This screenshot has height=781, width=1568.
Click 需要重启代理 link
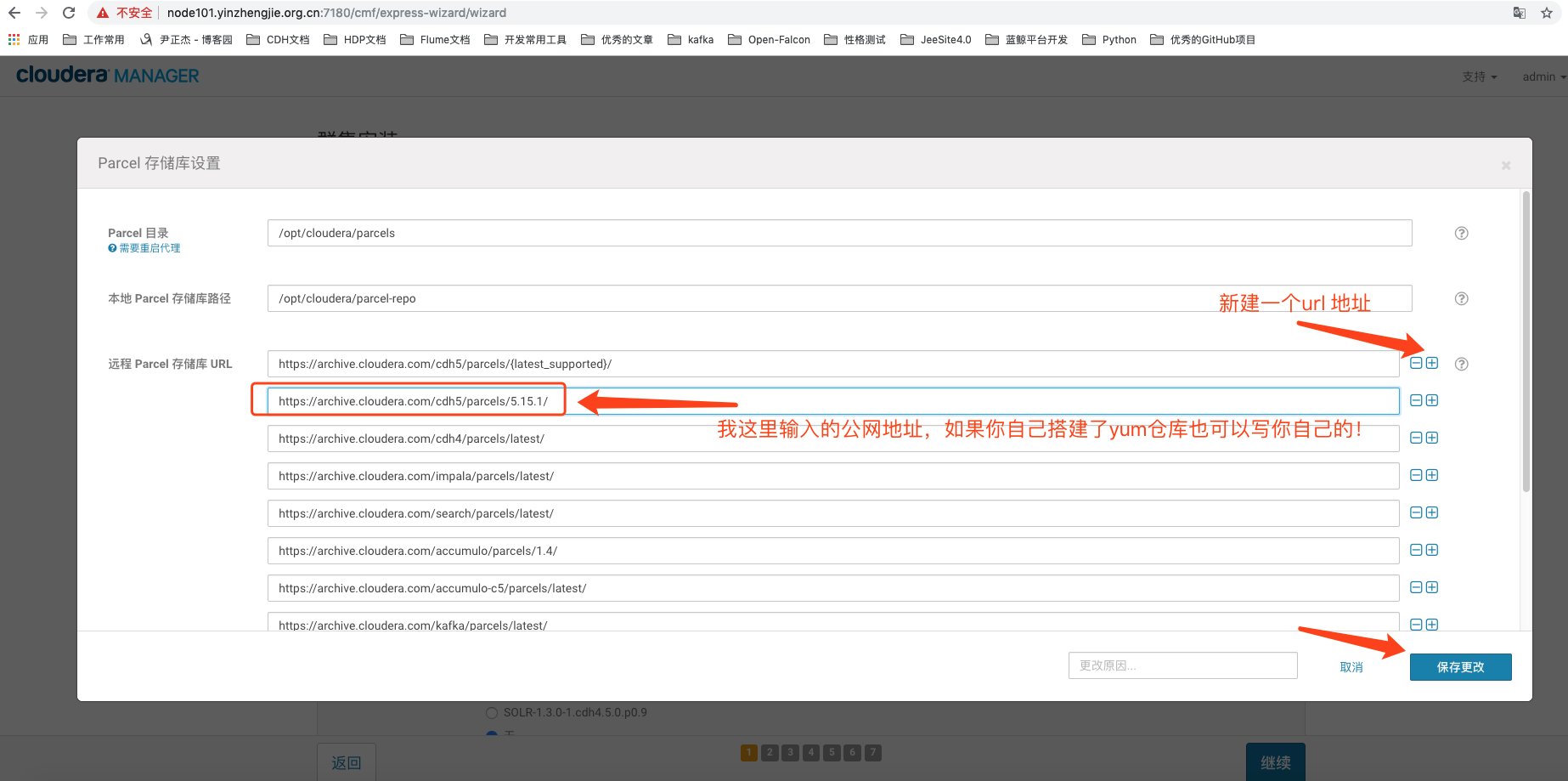click(144, 248)
